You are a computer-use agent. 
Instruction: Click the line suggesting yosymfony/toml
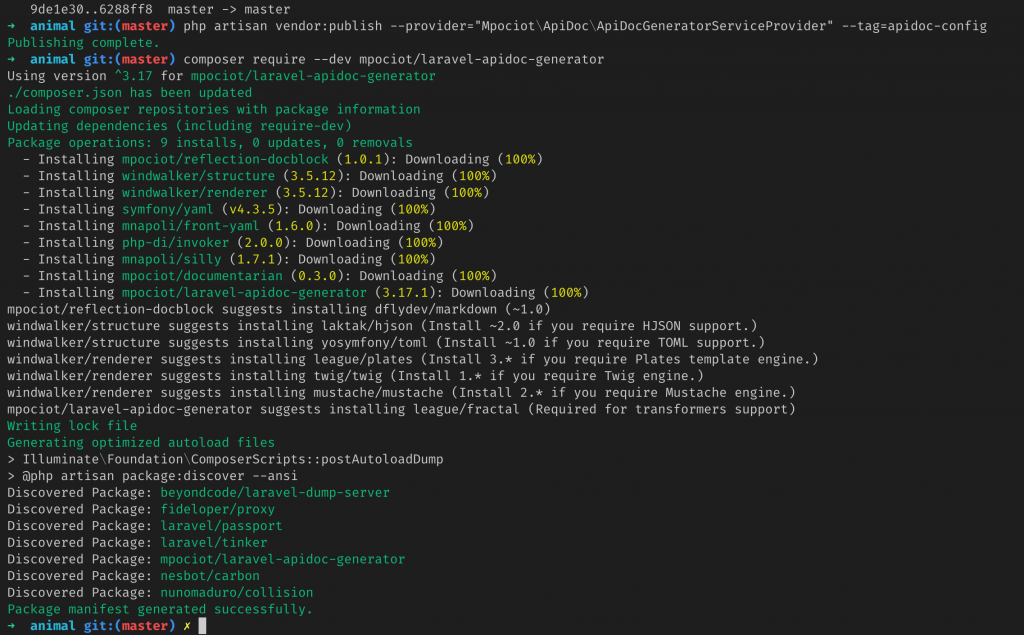pos(386,342)
